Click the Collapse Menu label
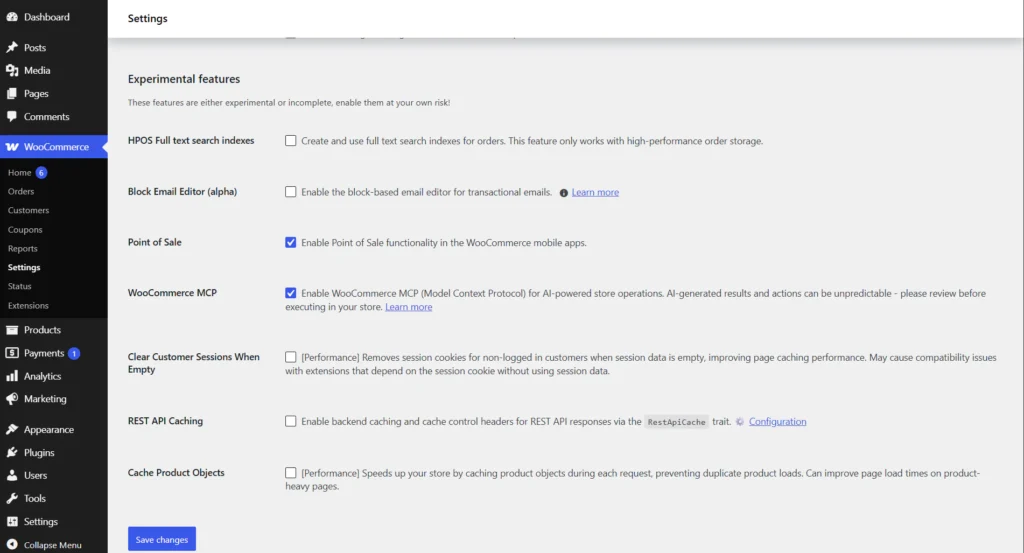The height and width of the screenshot is (553, 1024). tap(53, 545)
